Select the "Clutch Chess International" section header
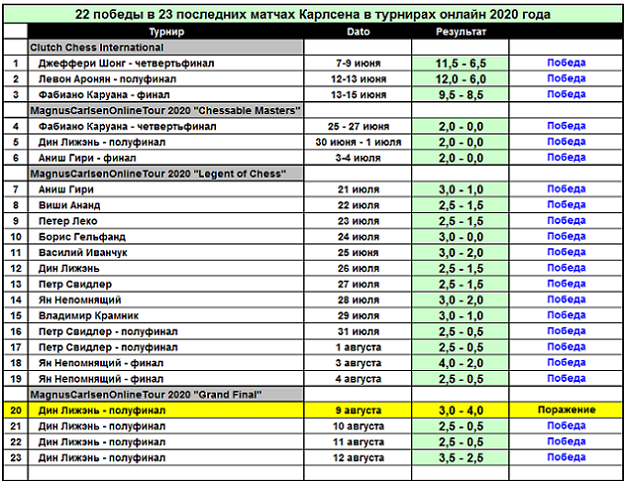626x482 pixels. click(x=98, y=47)
